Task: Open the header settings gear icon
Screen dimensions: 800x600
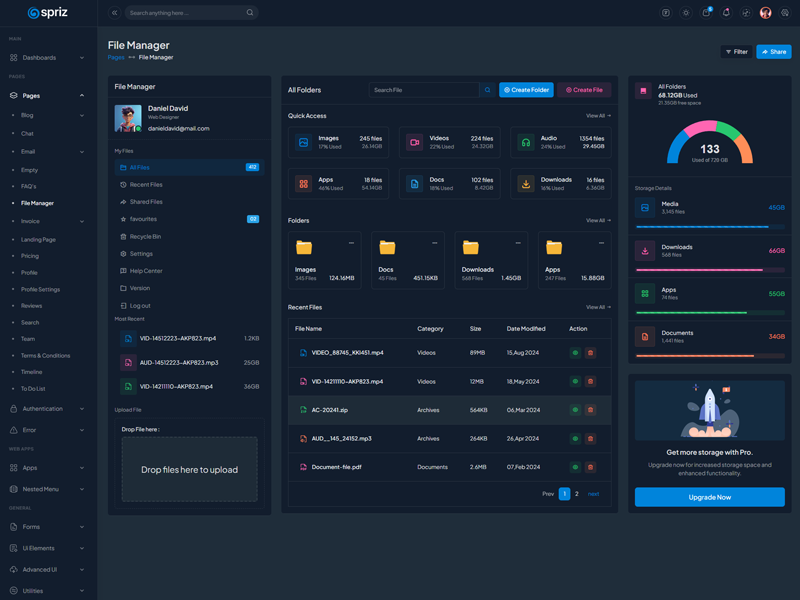Action: coord(785,13)
